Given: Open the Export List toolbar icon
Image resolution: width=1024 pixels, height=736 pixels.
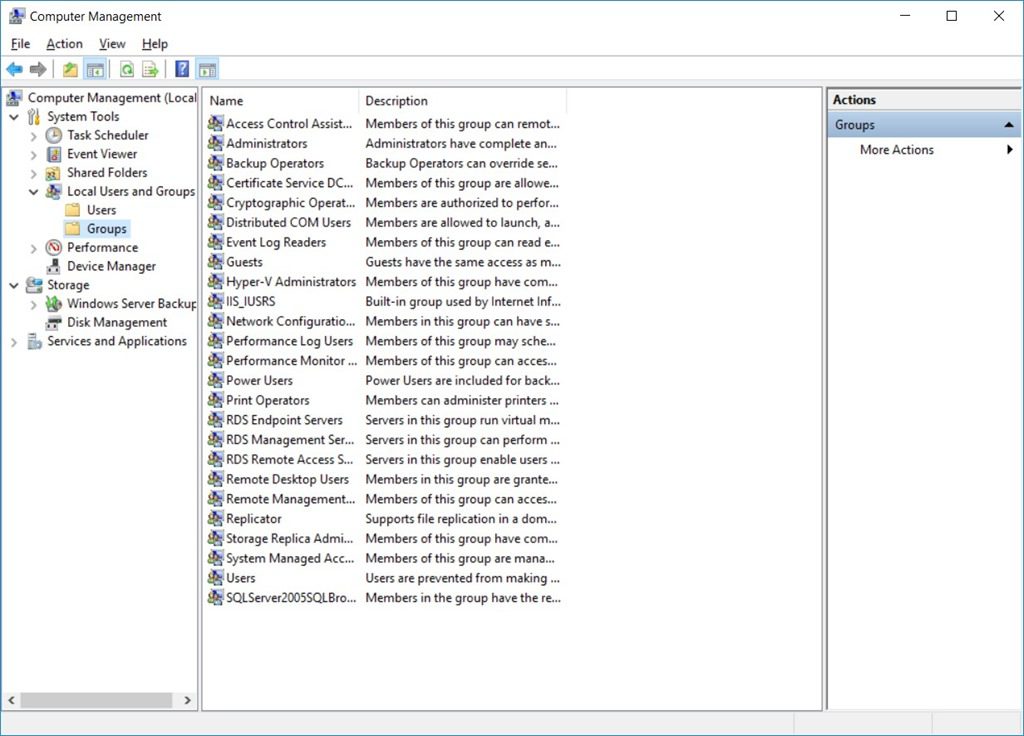Looking at the screenshot, I should 148,69.
